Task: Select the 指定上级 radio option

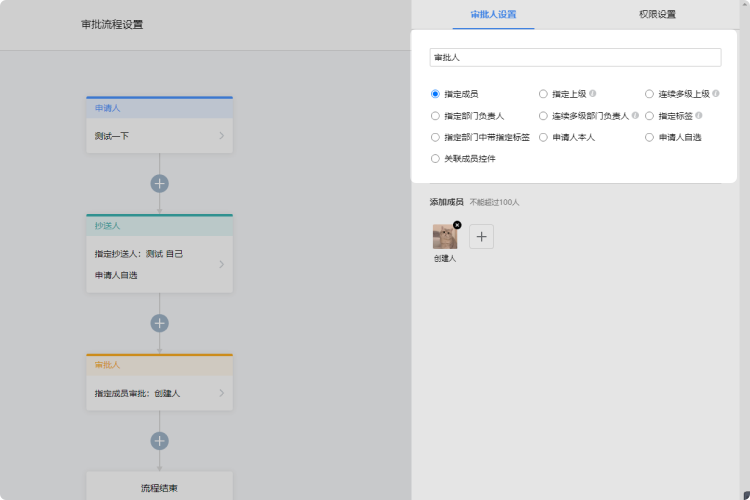Action: point(543,94)
